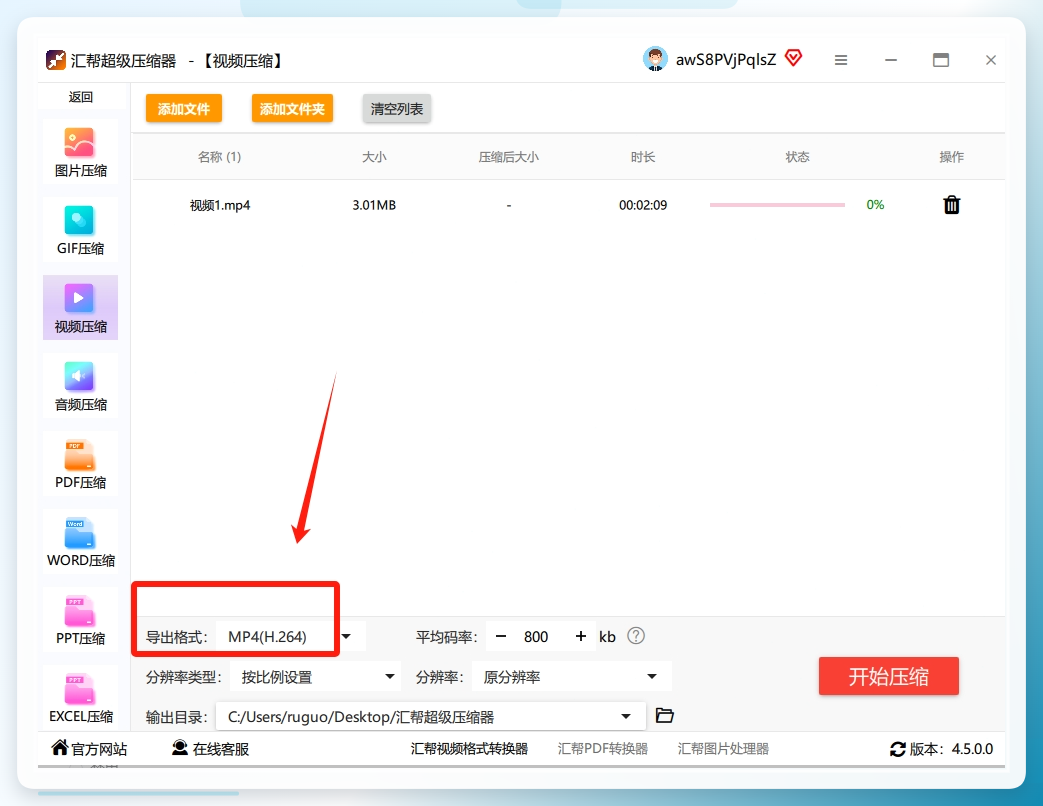
Task: Click the 时长 column header
Action: 643,157
